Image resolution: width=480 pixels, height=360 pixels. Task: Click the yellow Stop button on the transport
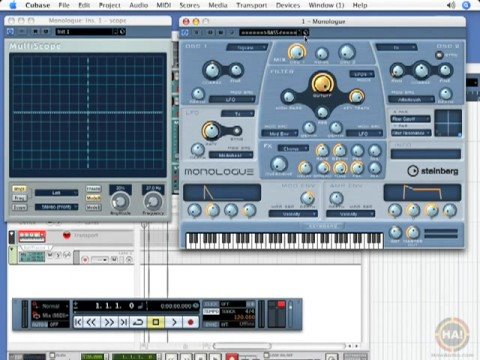(x=155, y=322)
